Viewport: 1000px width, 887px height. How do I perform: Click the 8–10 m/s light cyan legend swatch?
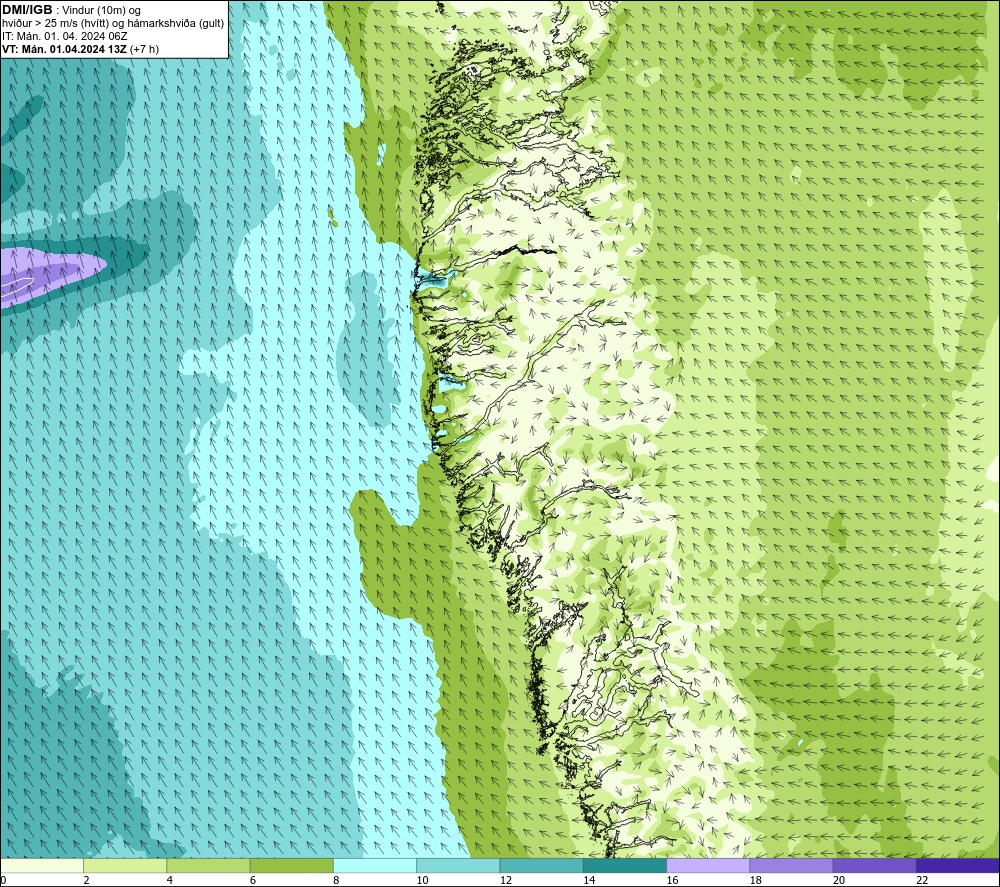coord(375,866)
